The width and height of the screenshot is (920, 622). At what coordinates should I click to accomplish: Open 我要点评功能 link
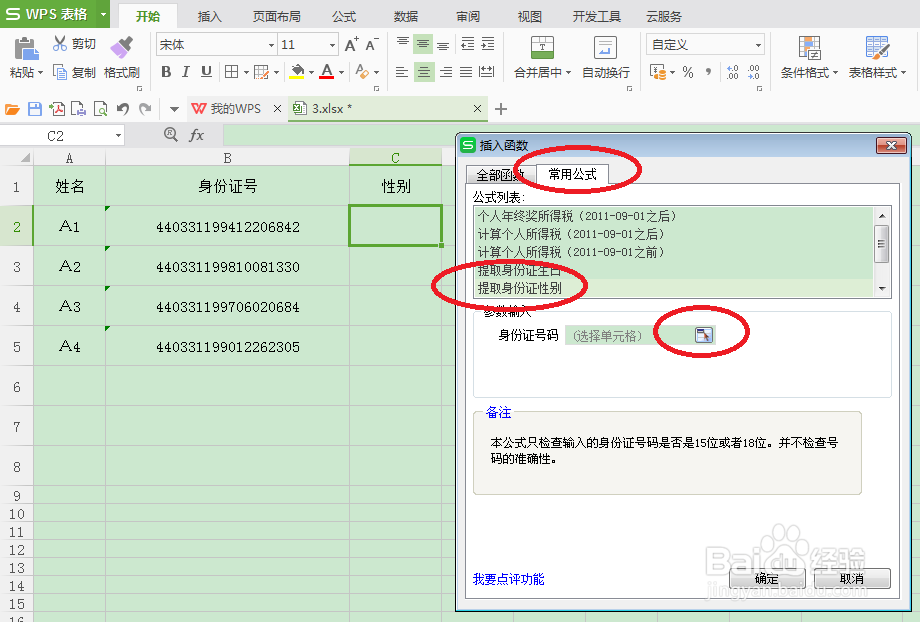pyautogui.click(x=508, y=579)
